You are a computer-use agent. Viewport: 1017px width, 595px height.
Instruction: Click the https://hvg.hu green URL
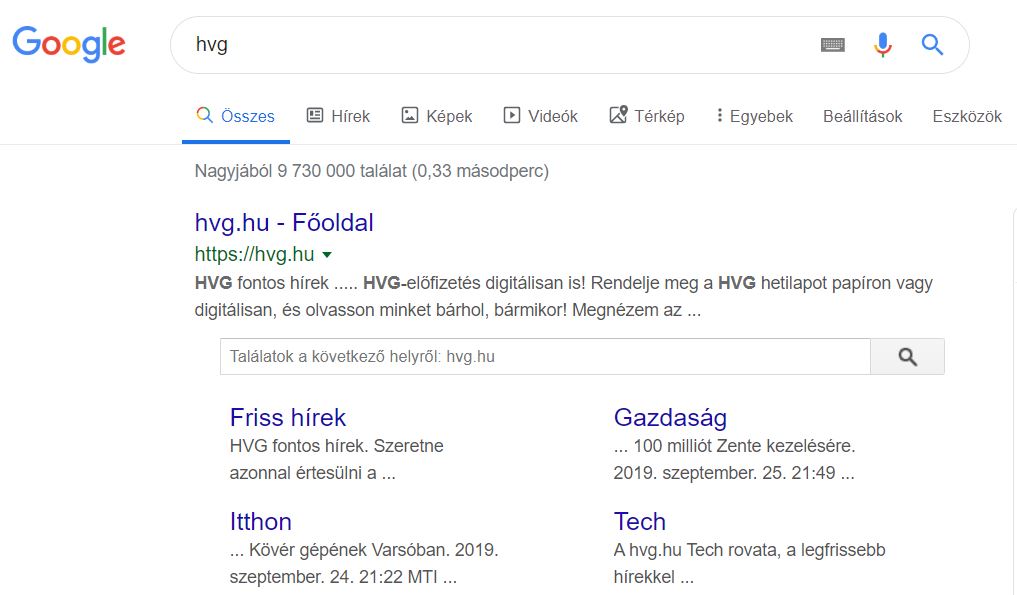coord(254,254)
